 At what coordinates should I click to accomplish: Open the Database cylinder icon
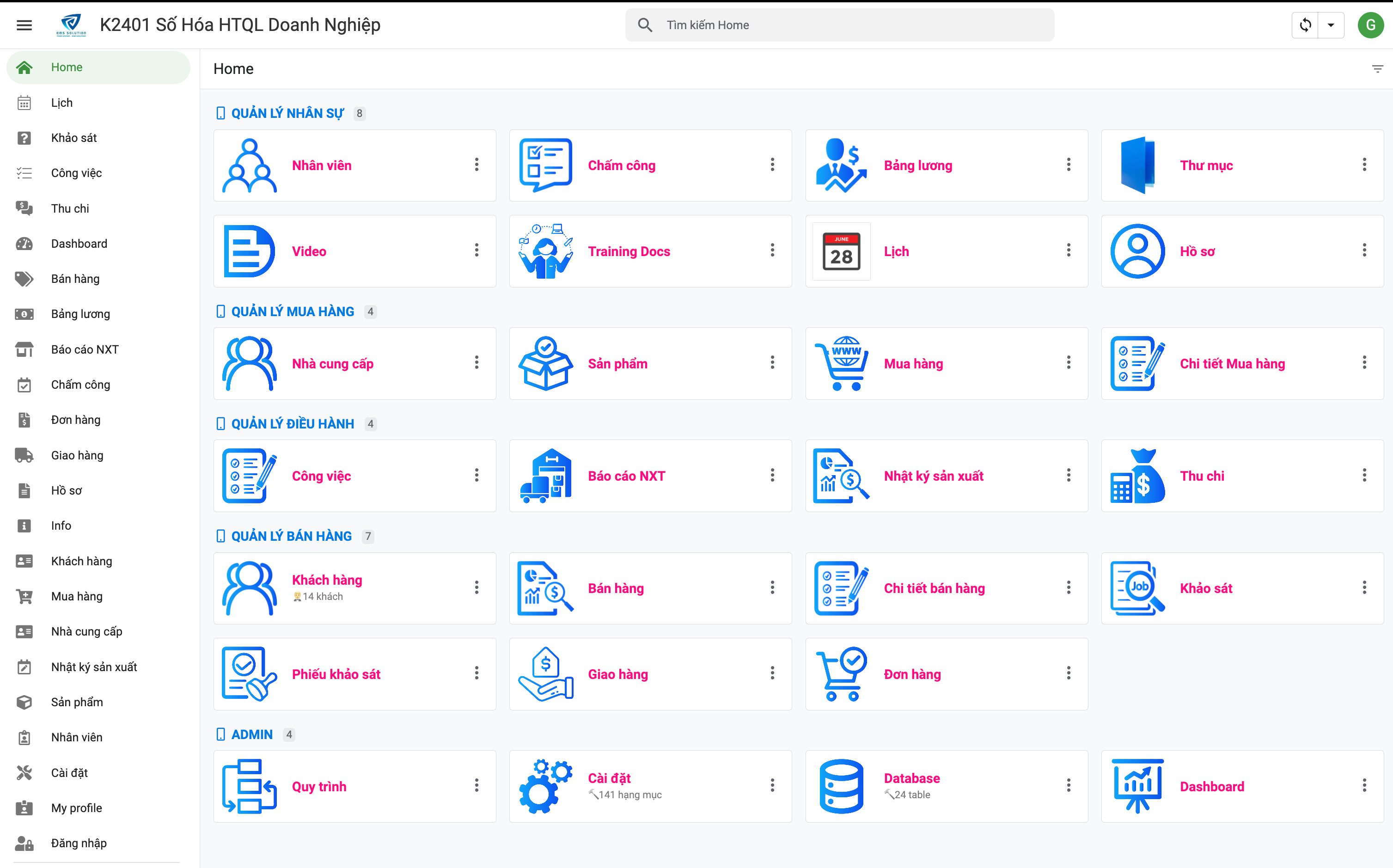(x=842, y=786)
